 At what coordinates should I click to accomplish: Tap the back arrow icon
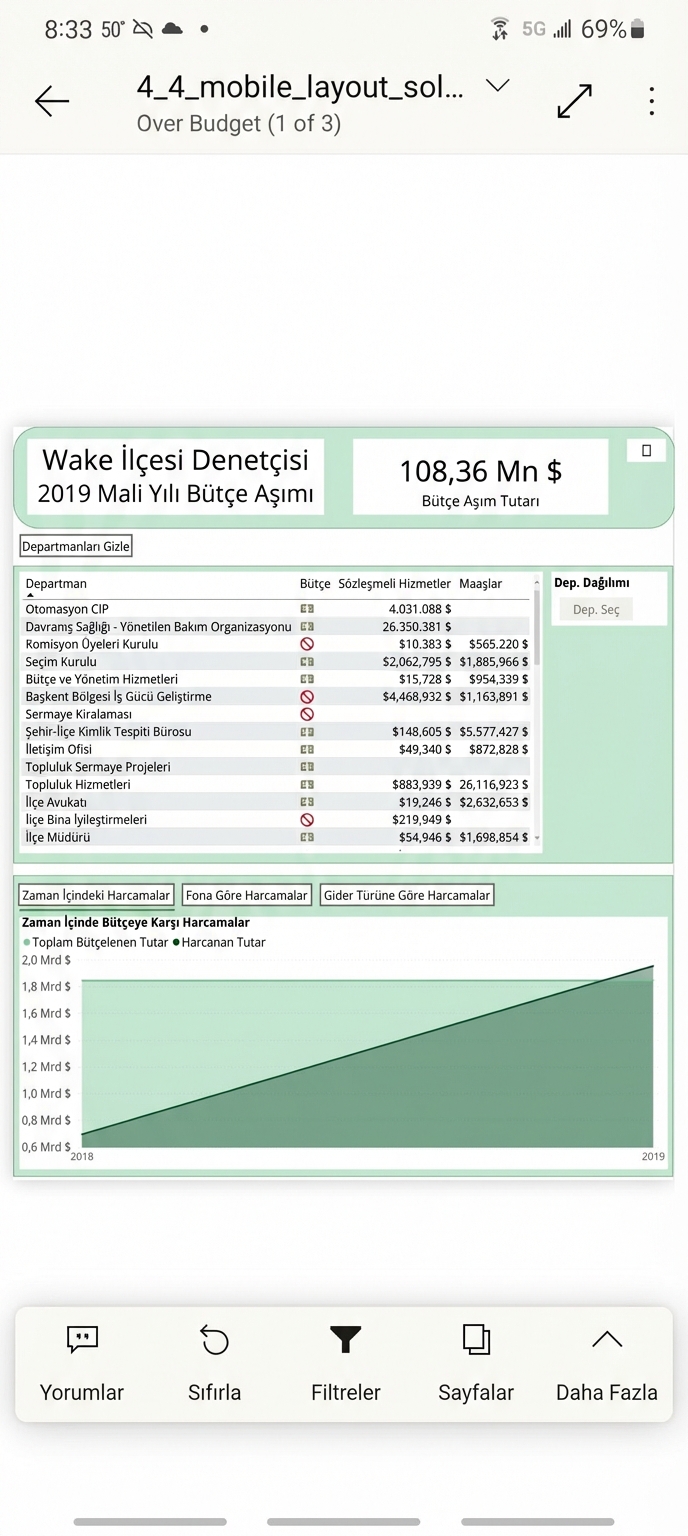[52, 101]
